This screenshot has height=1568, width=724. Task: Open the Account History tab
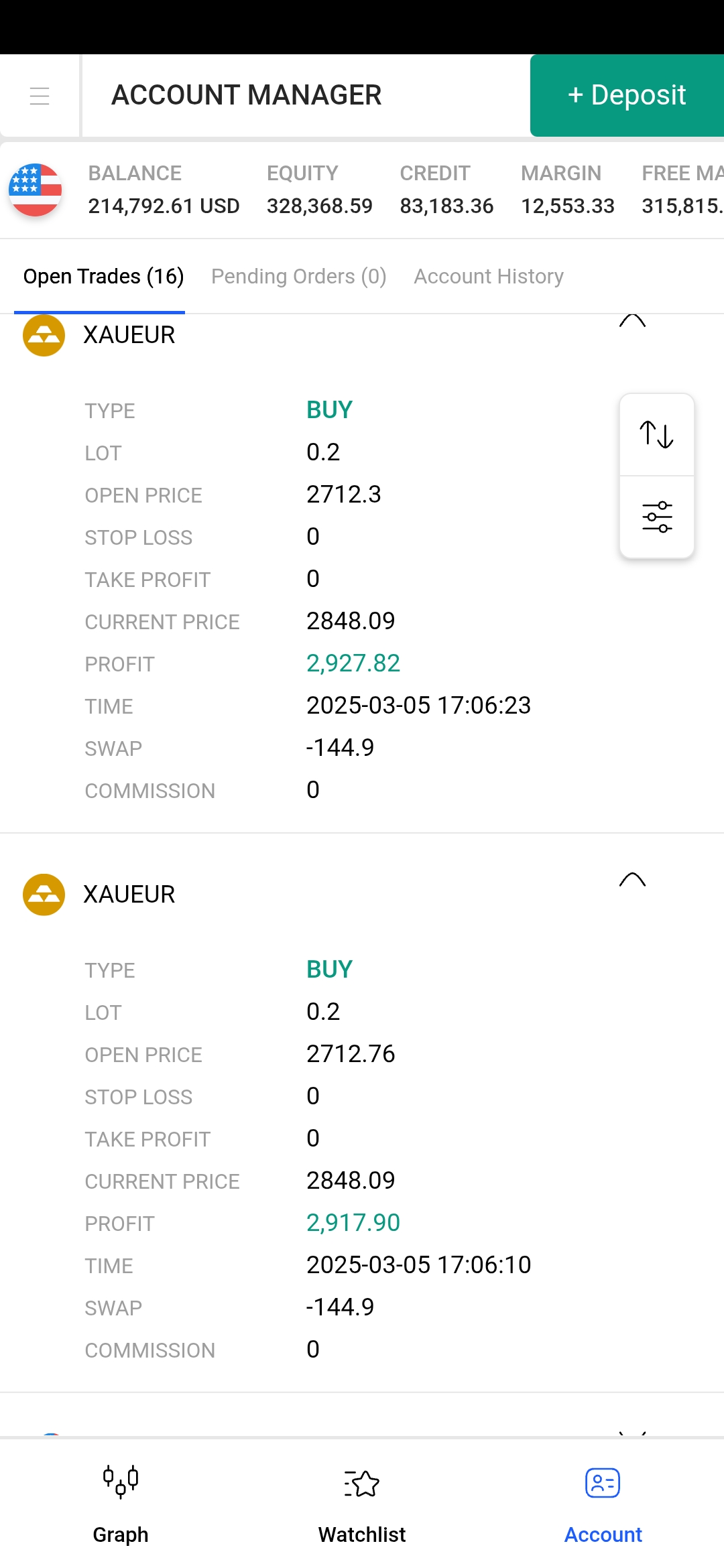point(489,276)
